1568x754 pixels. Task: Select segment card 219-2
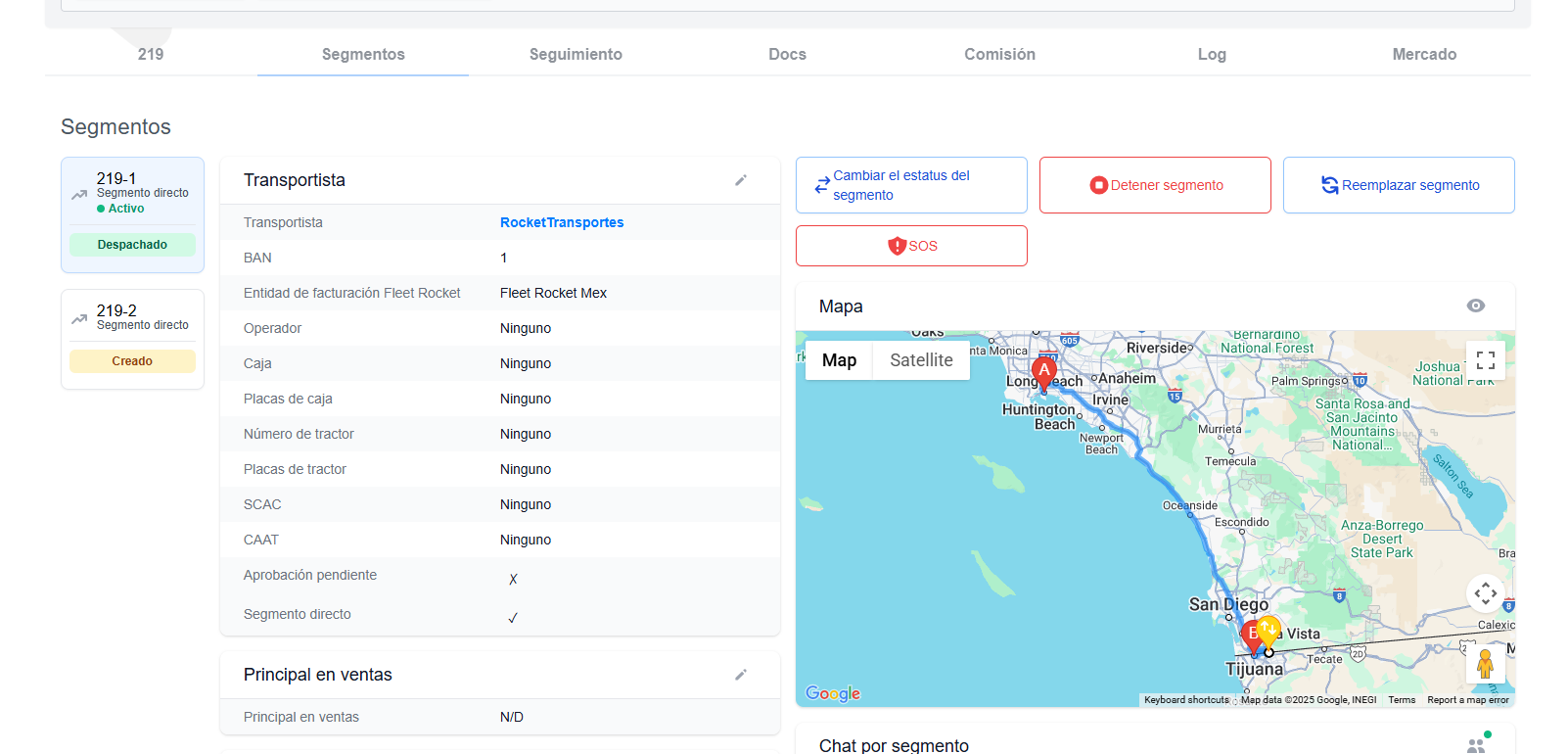(132, 339)
